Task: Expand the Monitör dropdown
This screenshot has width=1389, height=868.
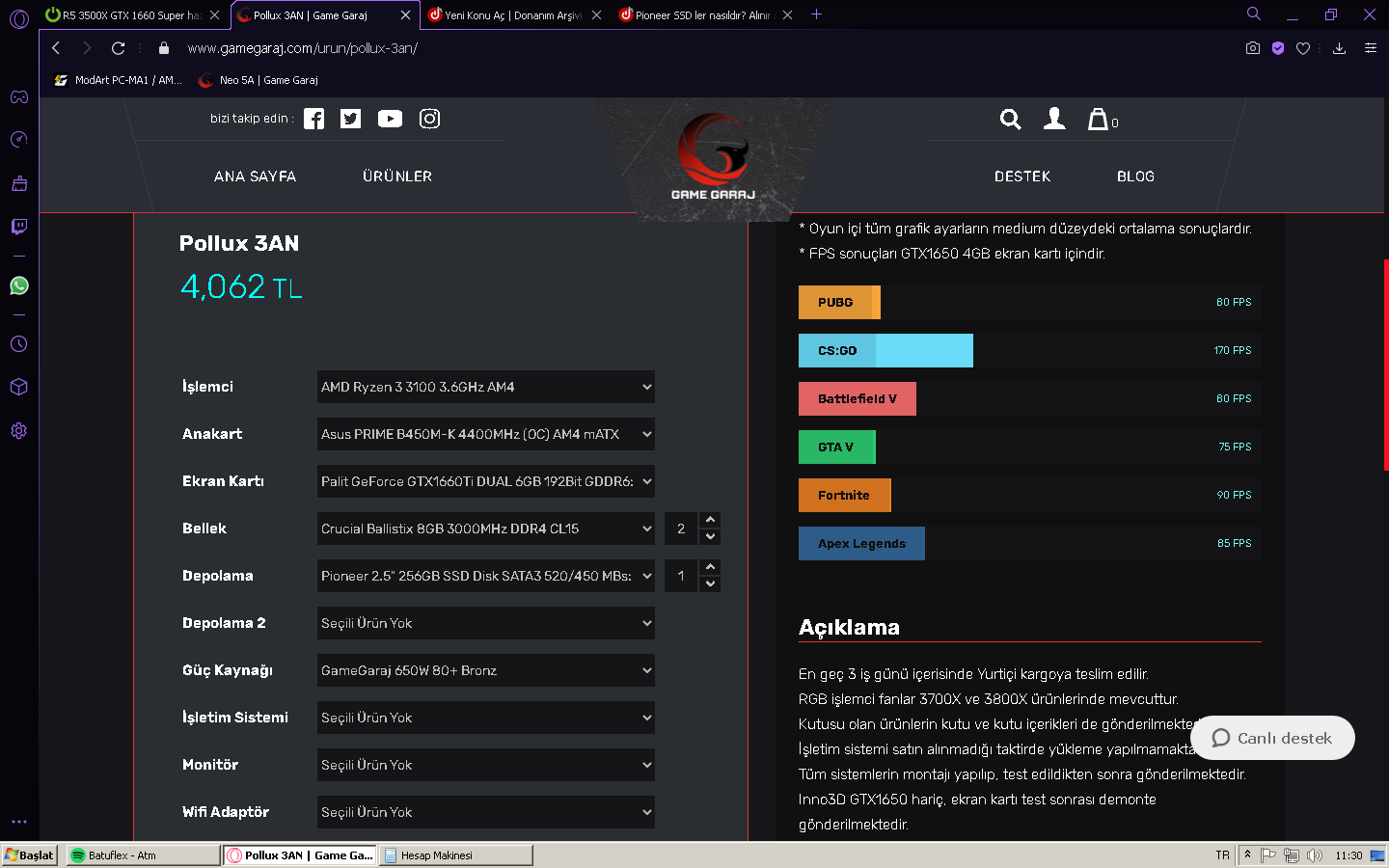Action: pos(486,765)
